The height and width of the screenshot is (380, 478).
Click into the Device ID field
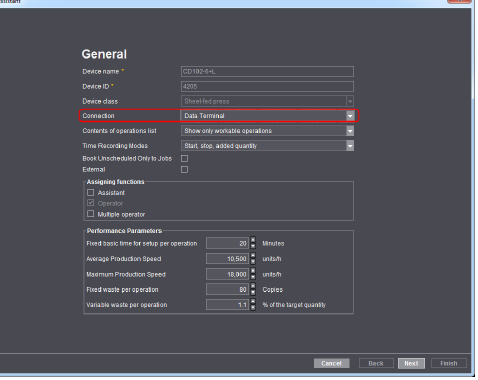click(267, 86)
